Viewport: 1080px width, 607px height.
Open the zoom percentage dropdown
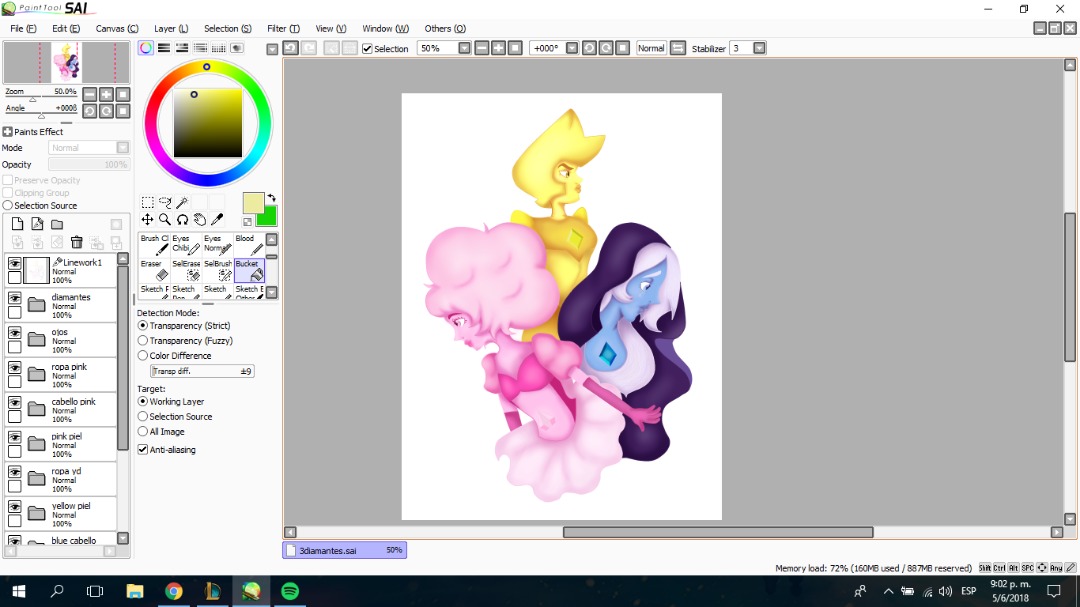464,48
